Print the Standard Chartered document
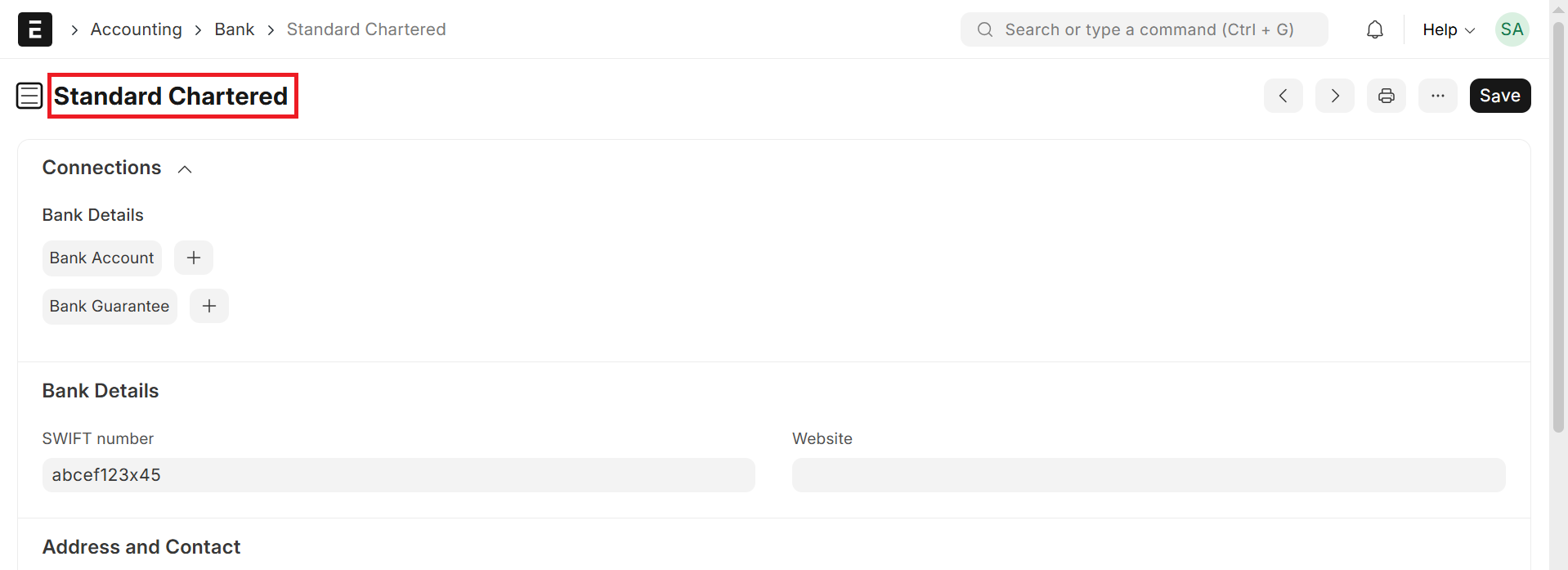 coord(1387,96)
